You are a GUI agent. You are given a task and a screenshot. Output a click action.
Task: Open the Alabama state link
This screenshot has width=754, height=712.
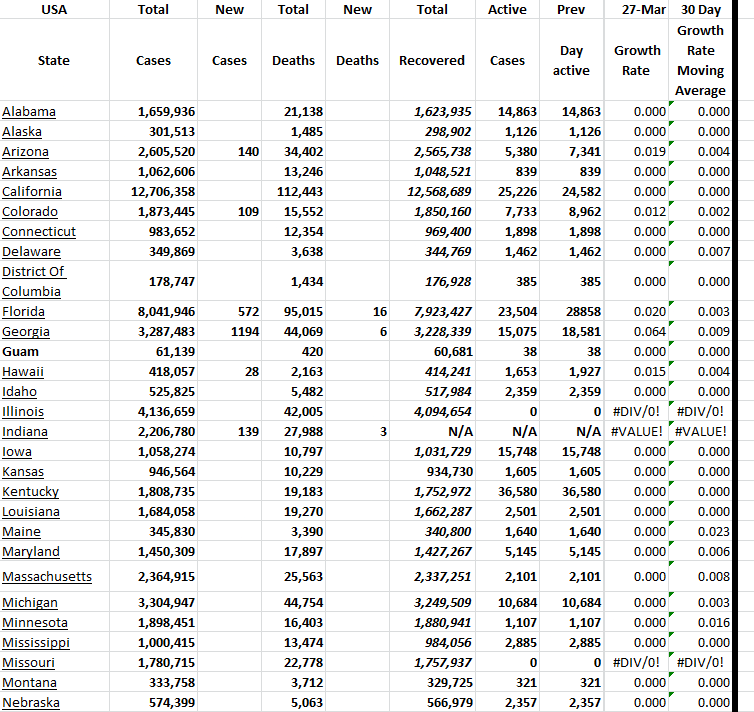(x=29, y=111)
